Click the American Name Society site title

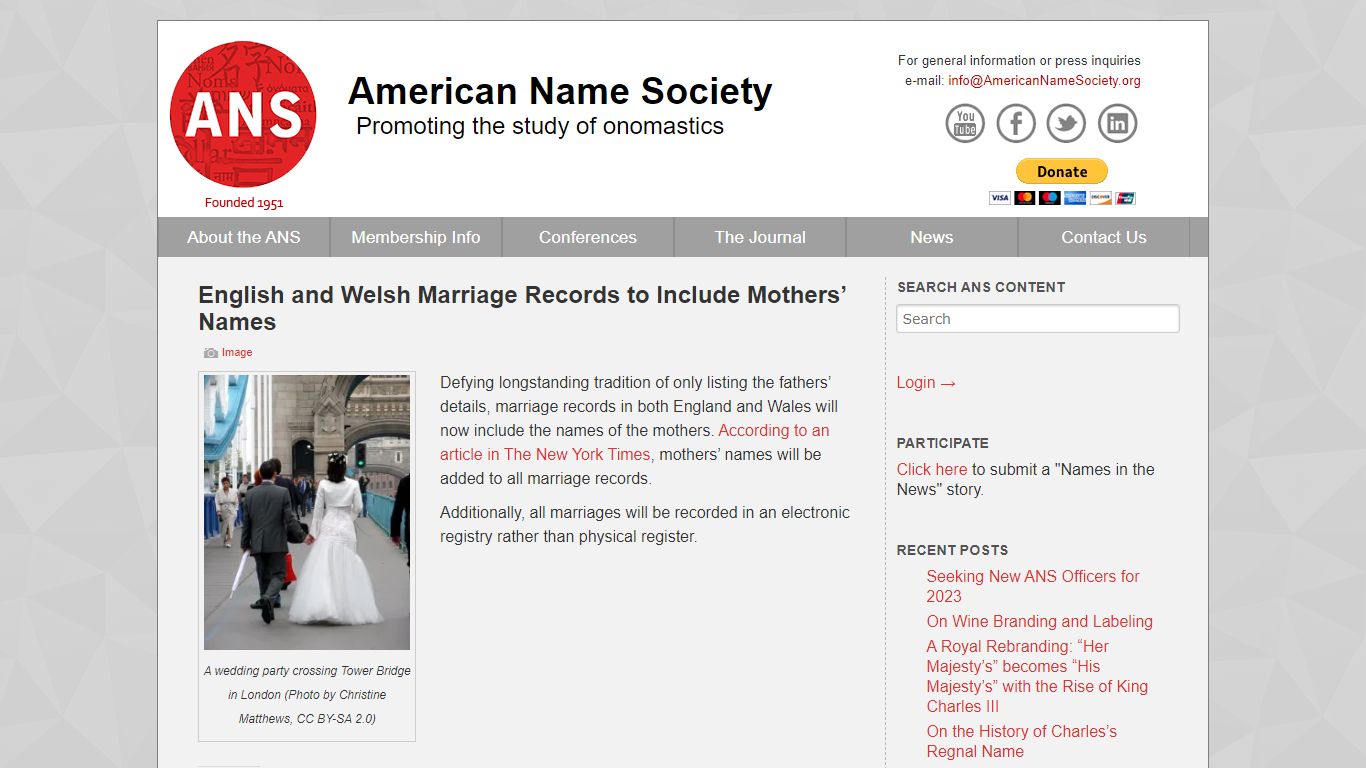[560, 91]
